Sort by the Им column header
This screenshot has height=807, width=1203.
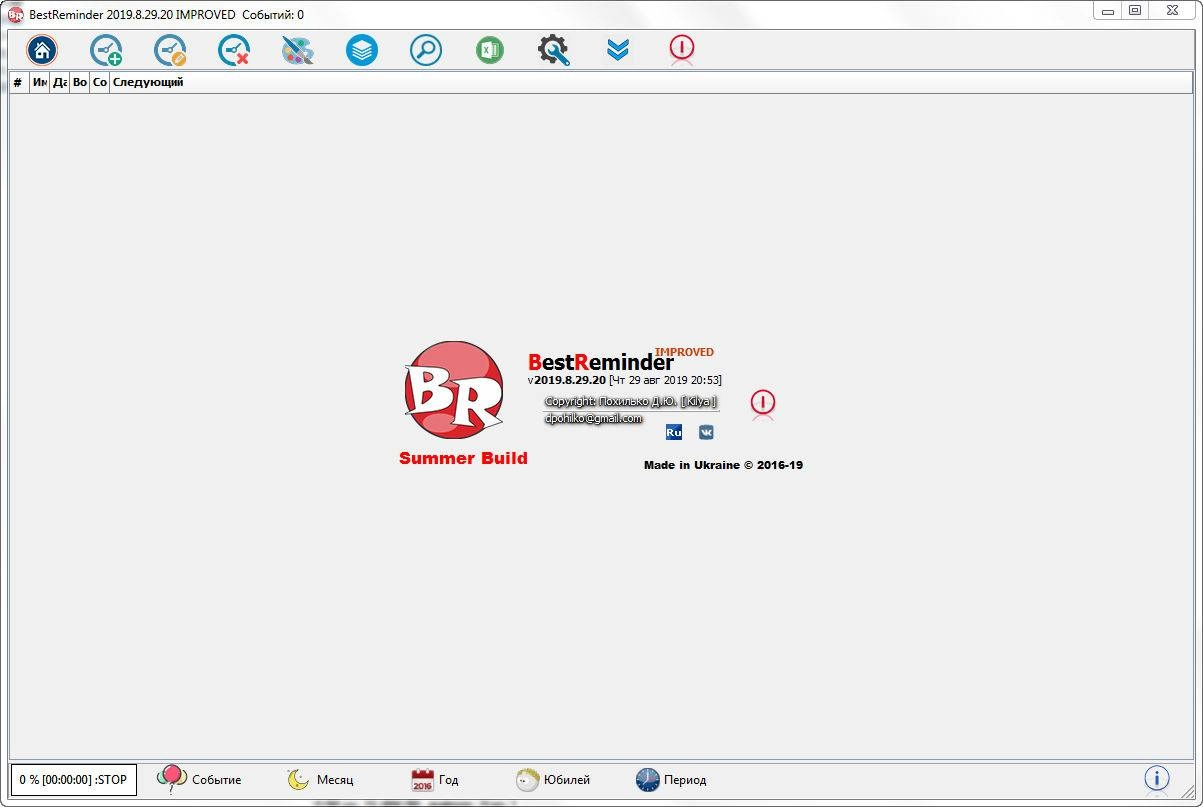tap(40, 82)
